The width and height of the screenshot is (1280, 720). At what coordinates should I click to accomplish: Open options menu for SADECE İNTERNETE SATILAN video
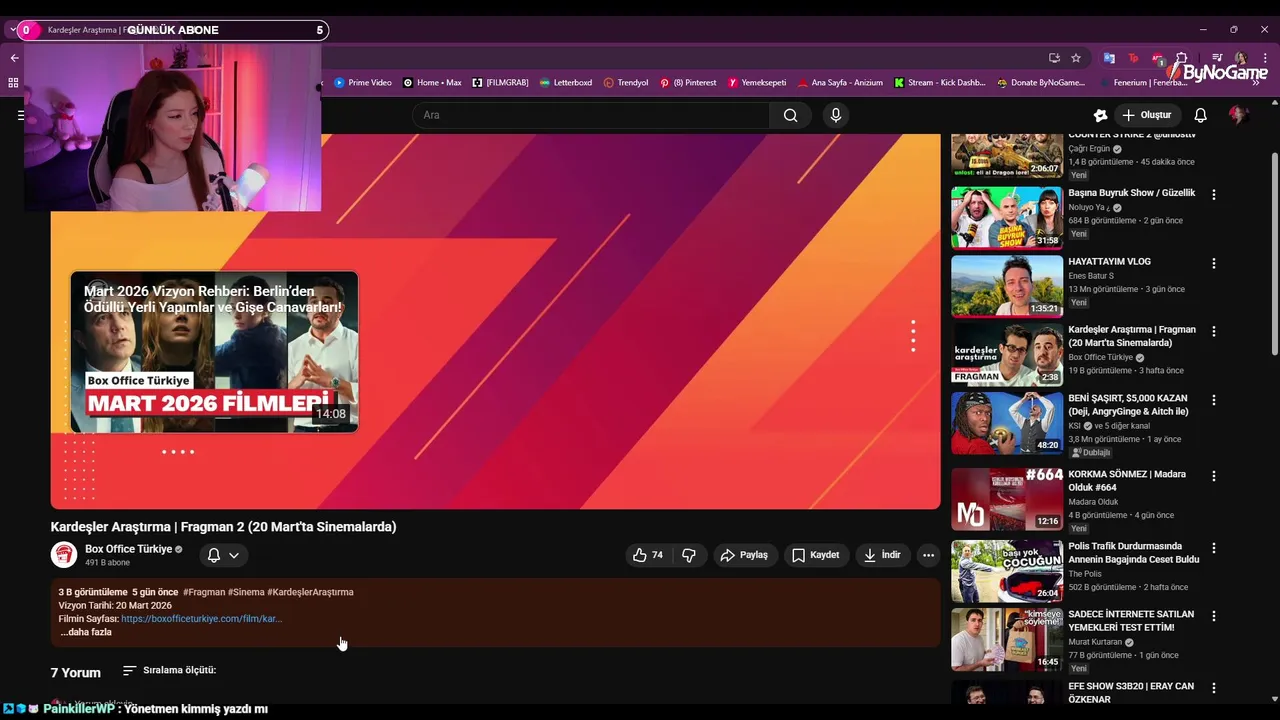pyautogui.click(x=1214, y=617)
